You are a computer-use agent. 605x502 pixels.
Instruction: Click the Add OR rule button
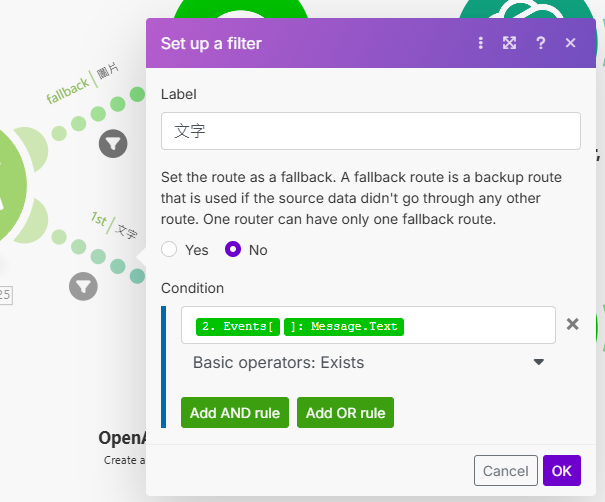pyautogui.click(x=345, y=413)
